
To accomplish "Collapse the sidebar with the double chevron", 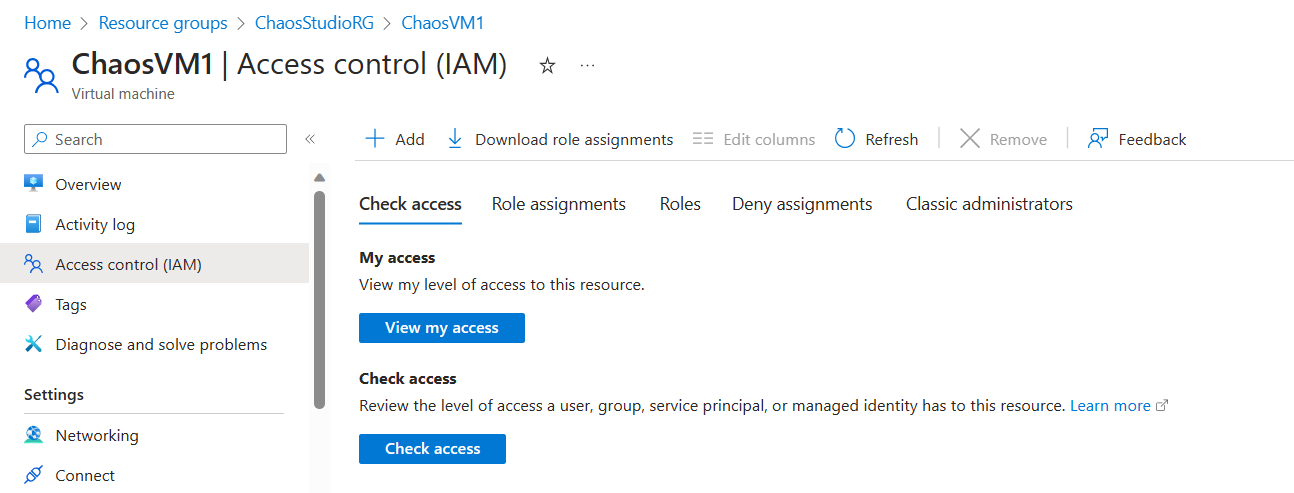I will click(x=310, y=139).
